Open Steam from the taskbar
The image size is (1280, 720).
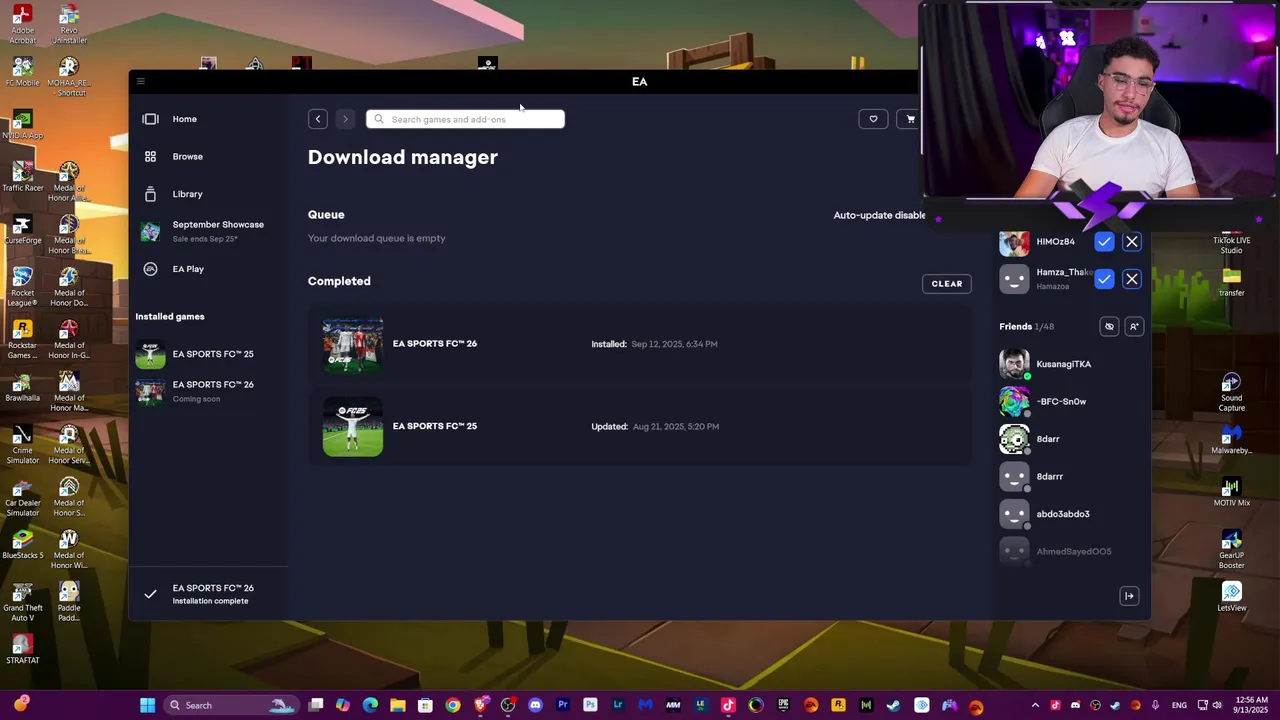(893, 706)
